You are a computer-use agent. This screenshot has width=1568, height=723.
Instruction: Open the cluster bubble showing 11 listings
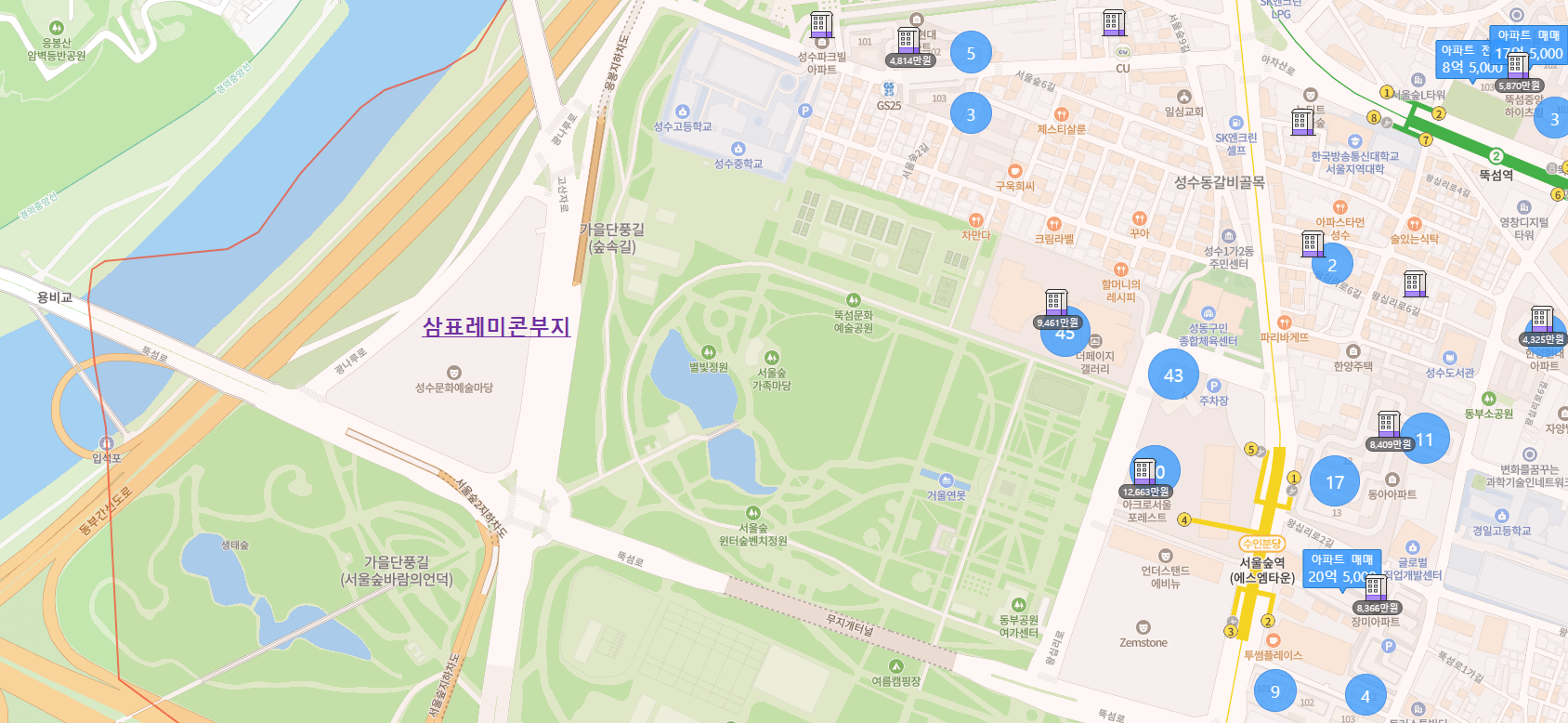1425,440
